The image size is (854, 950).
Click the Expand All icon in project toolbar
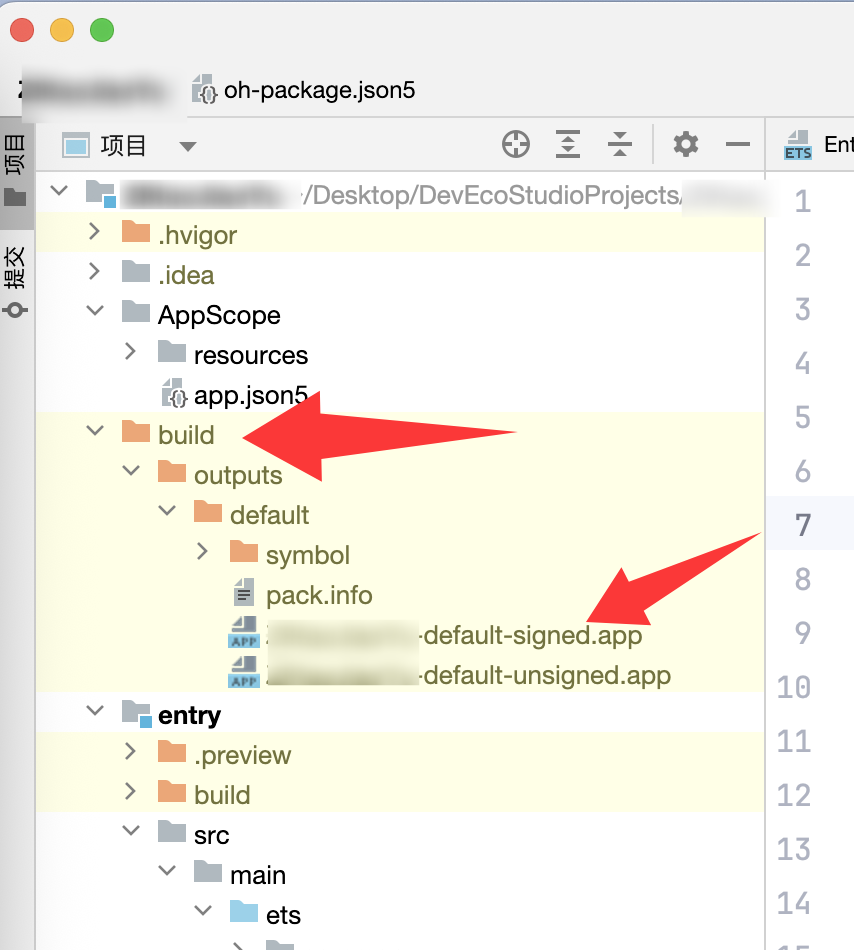click(568, 145)
